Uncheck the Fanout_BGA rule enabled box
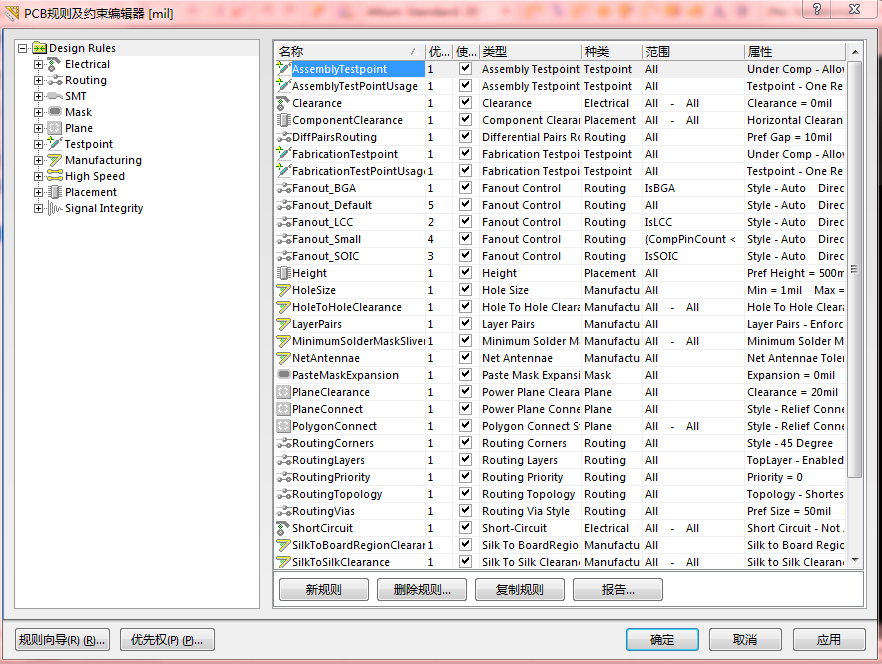The image size is (882, 664). point(465,188)
